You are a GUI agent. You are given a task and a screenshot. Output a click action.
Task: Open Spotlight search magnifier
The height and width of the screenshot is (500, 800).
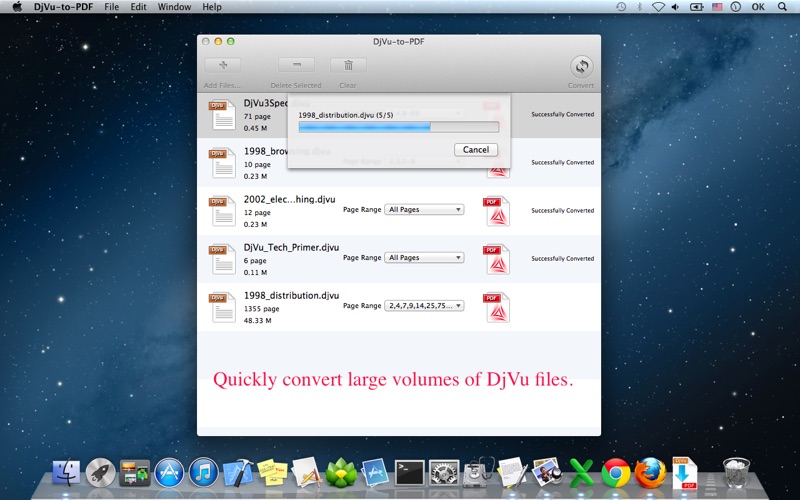tap(782, 7)
